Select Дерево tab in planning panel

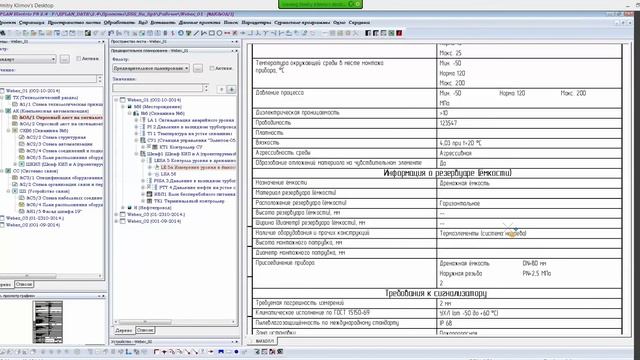[124, 330]
